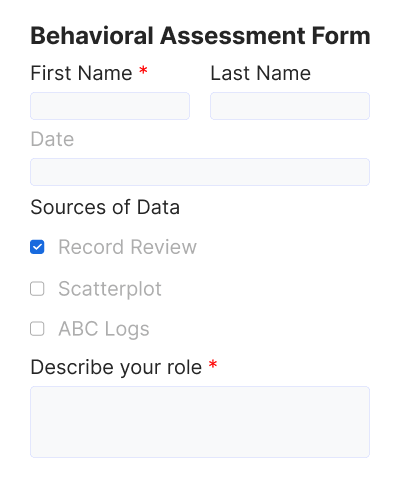
Task: Click the Scatterplot option label
Action: pos(110,289)
